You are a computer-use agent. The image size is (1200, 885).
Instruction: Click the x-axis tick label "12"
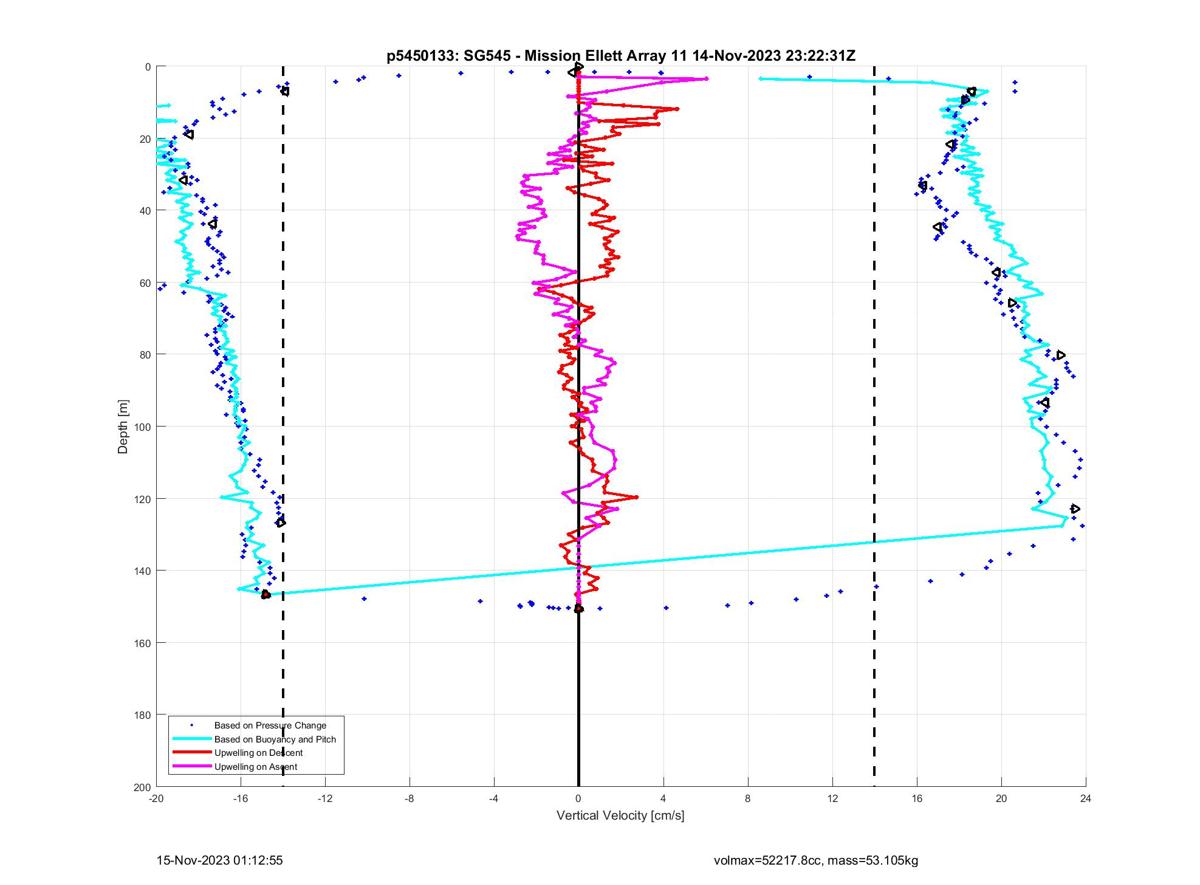(832, 799)
